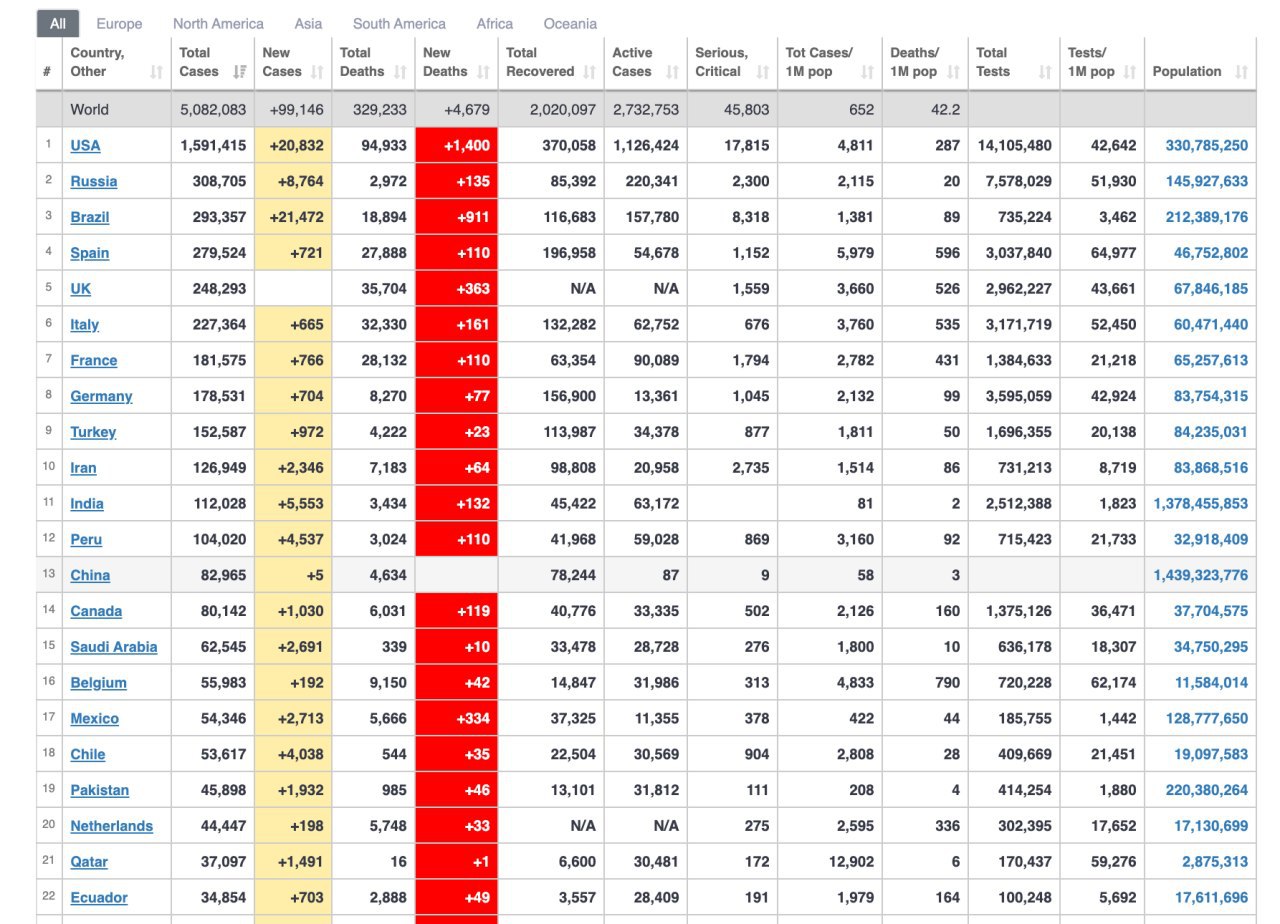1280x924 pixels.
Task: Sort by Active Cases arrow icon
Action: 672,72
